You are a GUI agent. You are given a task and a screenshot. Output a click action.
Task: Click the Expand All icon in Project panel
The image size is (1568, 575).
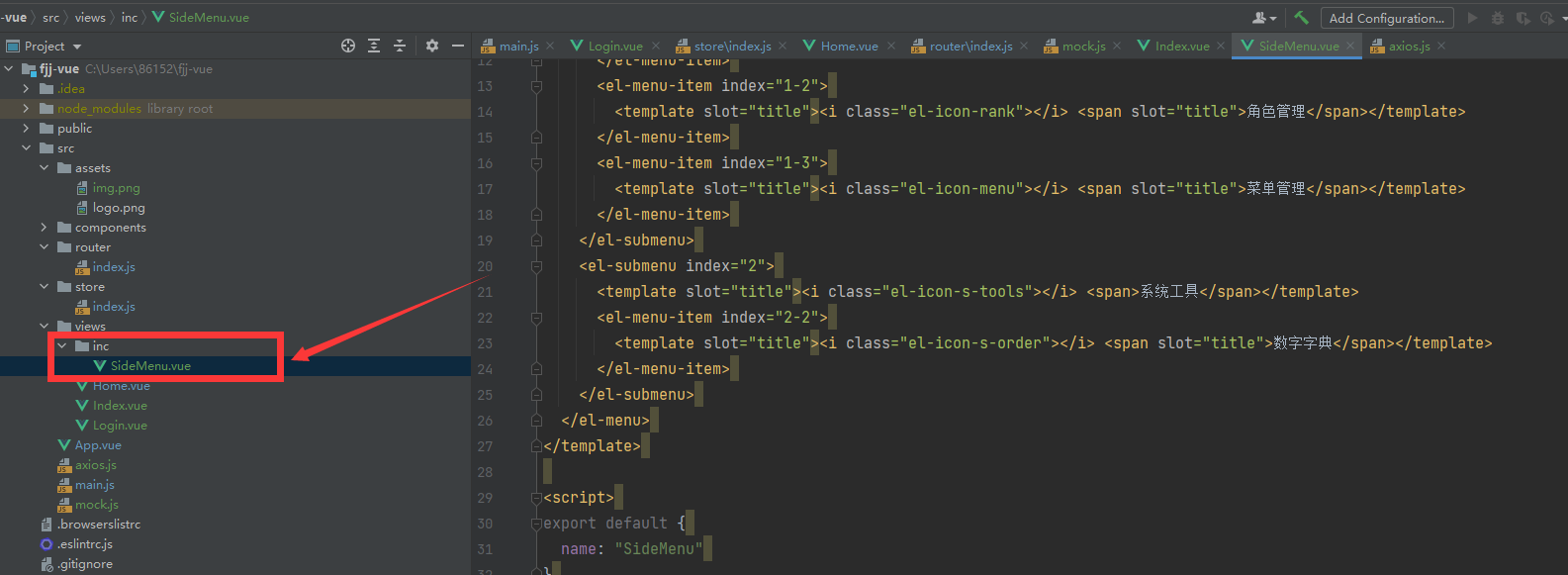pyautogui.click(x=374, y=46)
